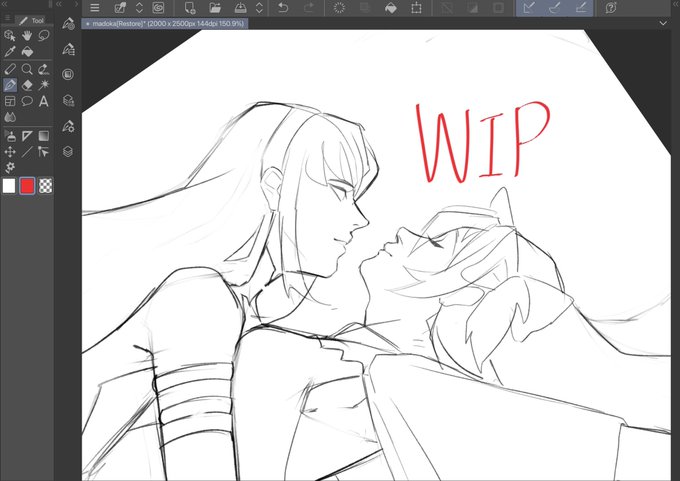Undo the last stroke
680x481 pixels.
point(283,8)
